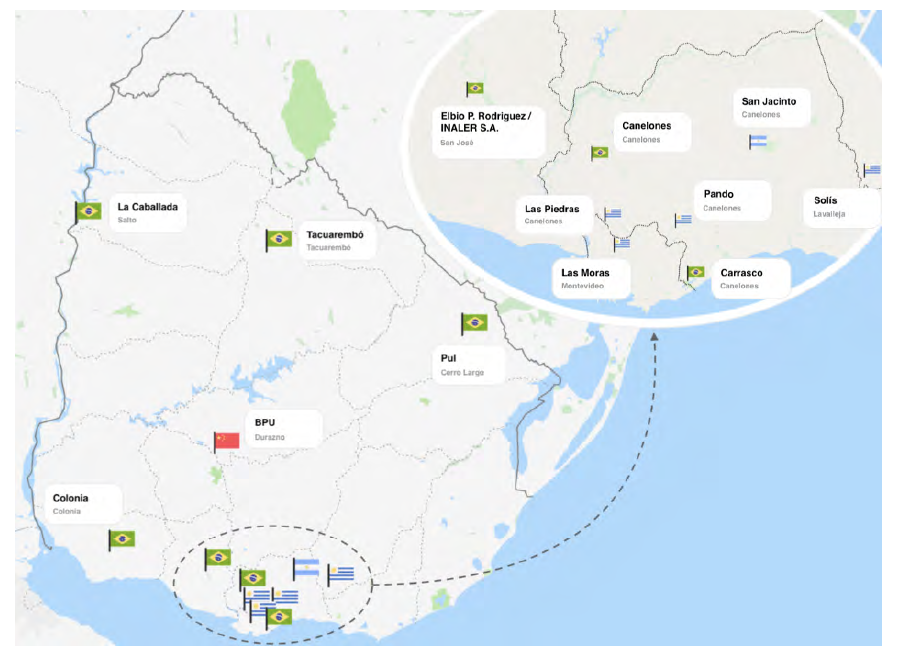The height and width of the screenshot is (662, 900).
Task: Click the Elbio P. Rodriguez / INALER S.A. card
Action: [x=489, y=128]
